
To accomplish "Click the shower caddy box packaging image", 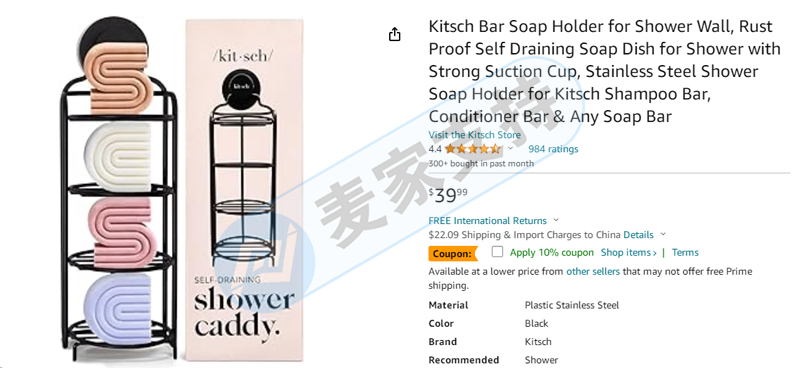I will click(244, 190).
